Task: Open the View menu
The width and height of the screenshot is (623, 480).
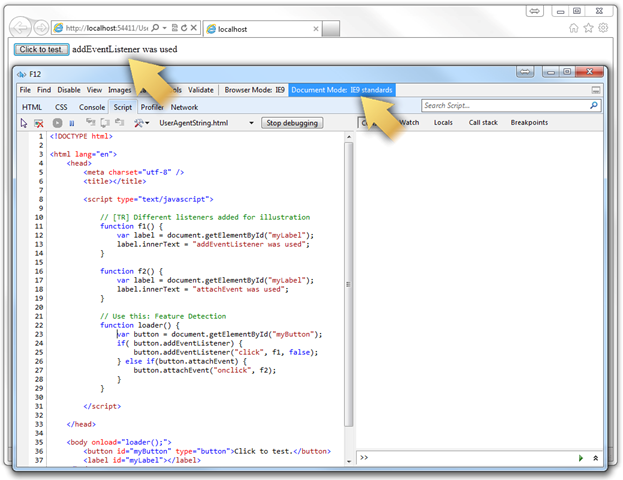Action: tap(94, 90)
